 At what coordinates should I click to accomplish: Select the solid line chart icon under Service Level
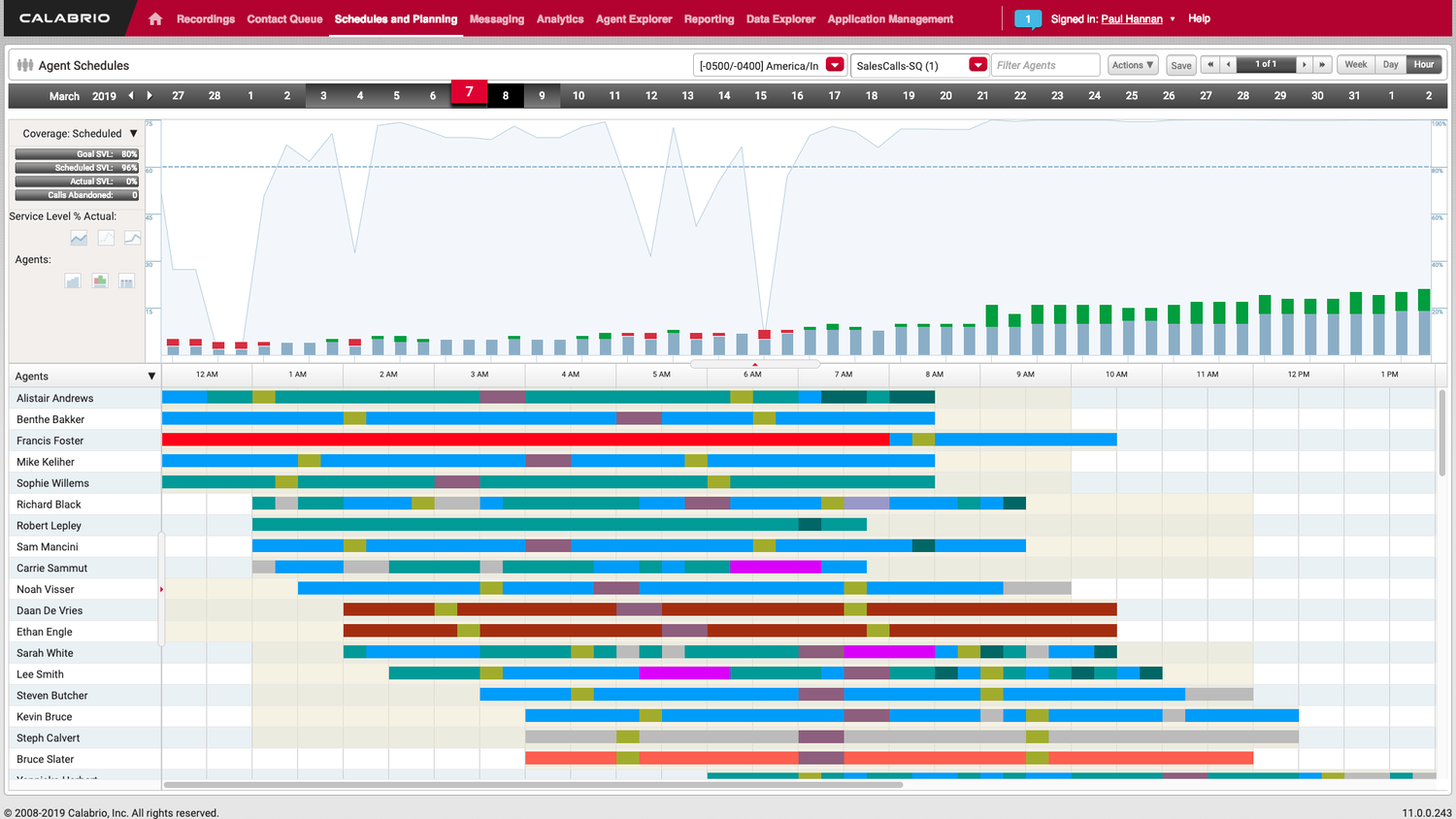[79, 238]
